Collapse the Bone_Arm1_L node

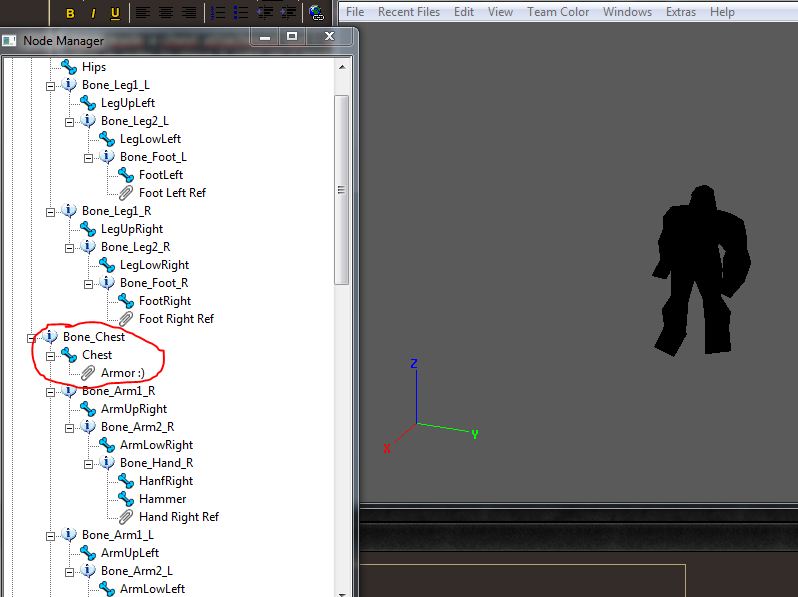point(50,536)
